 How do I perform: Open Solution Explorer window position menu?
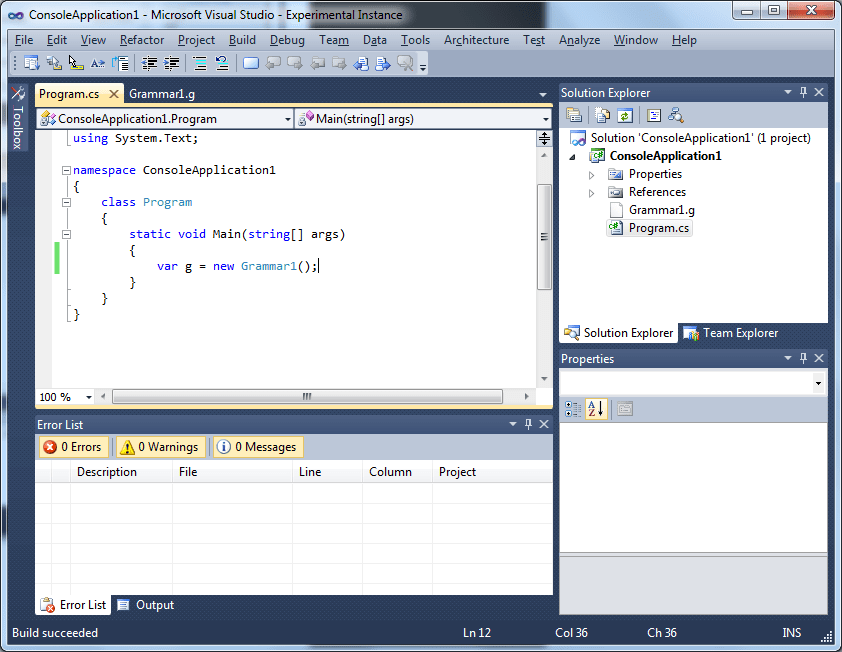tap(788, 92)
